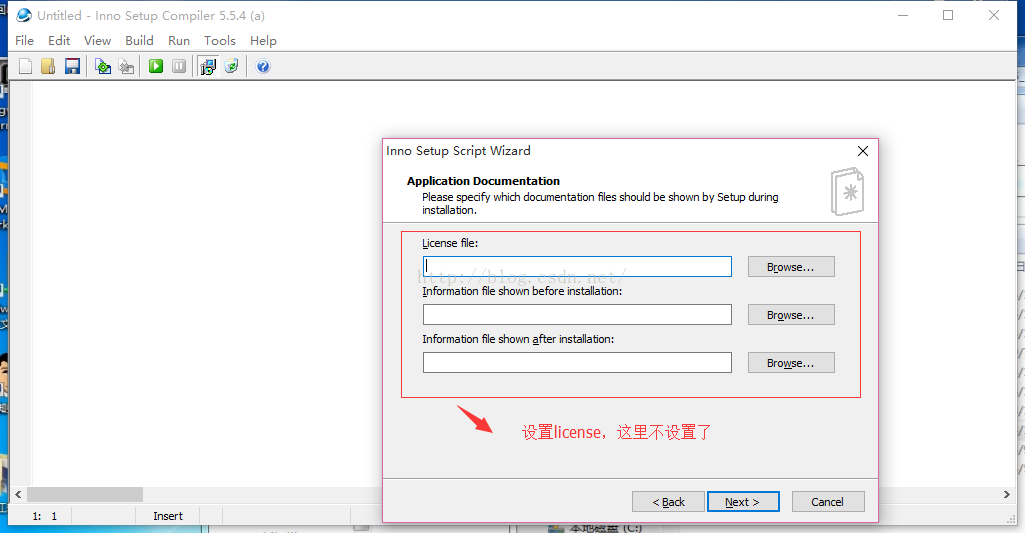
Task: Click the Target Setup toolbar icon
Action: [208, 66]
